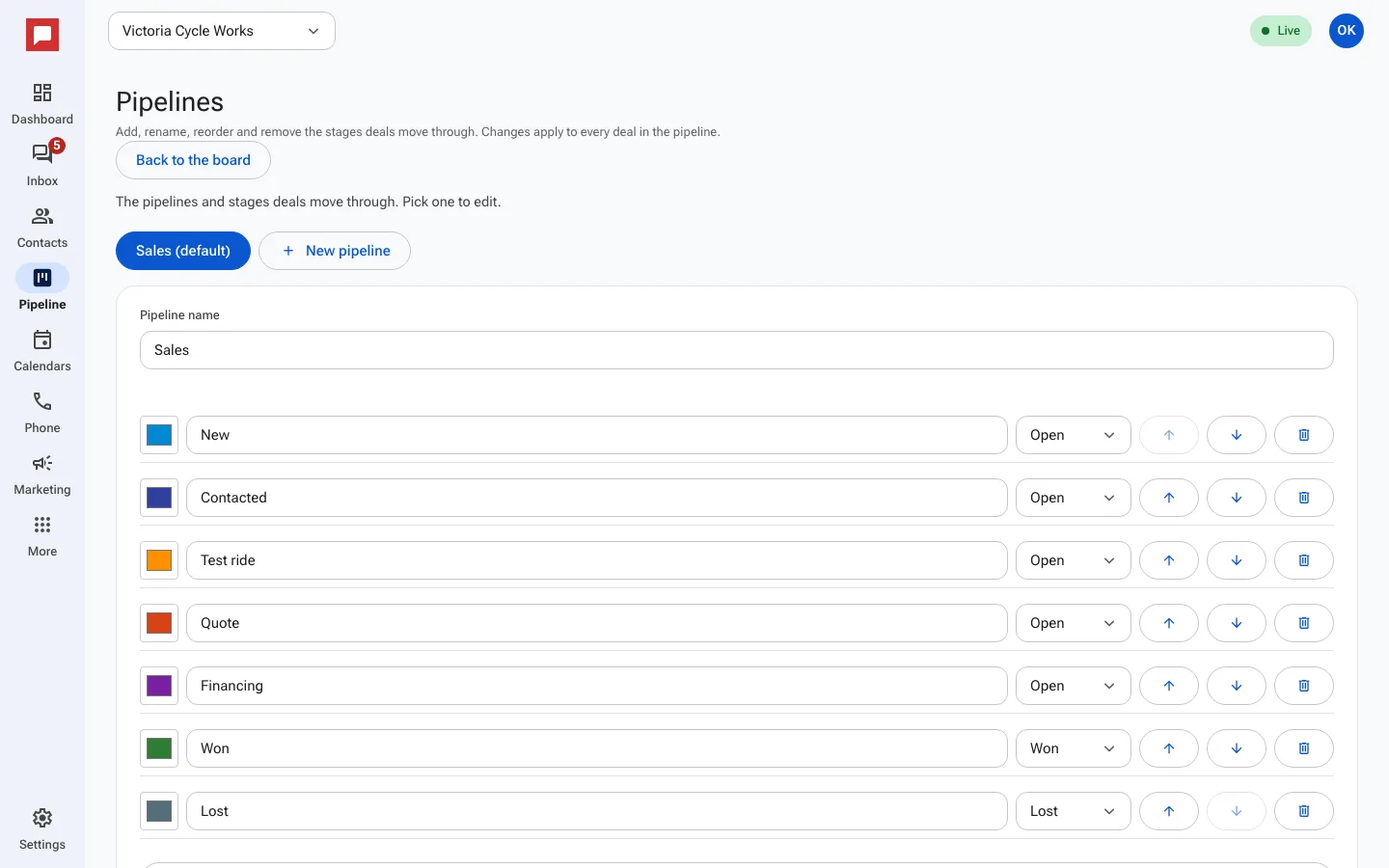
Task: Open the Inbox with 5 unread
Action: click(x=42, y=166)
